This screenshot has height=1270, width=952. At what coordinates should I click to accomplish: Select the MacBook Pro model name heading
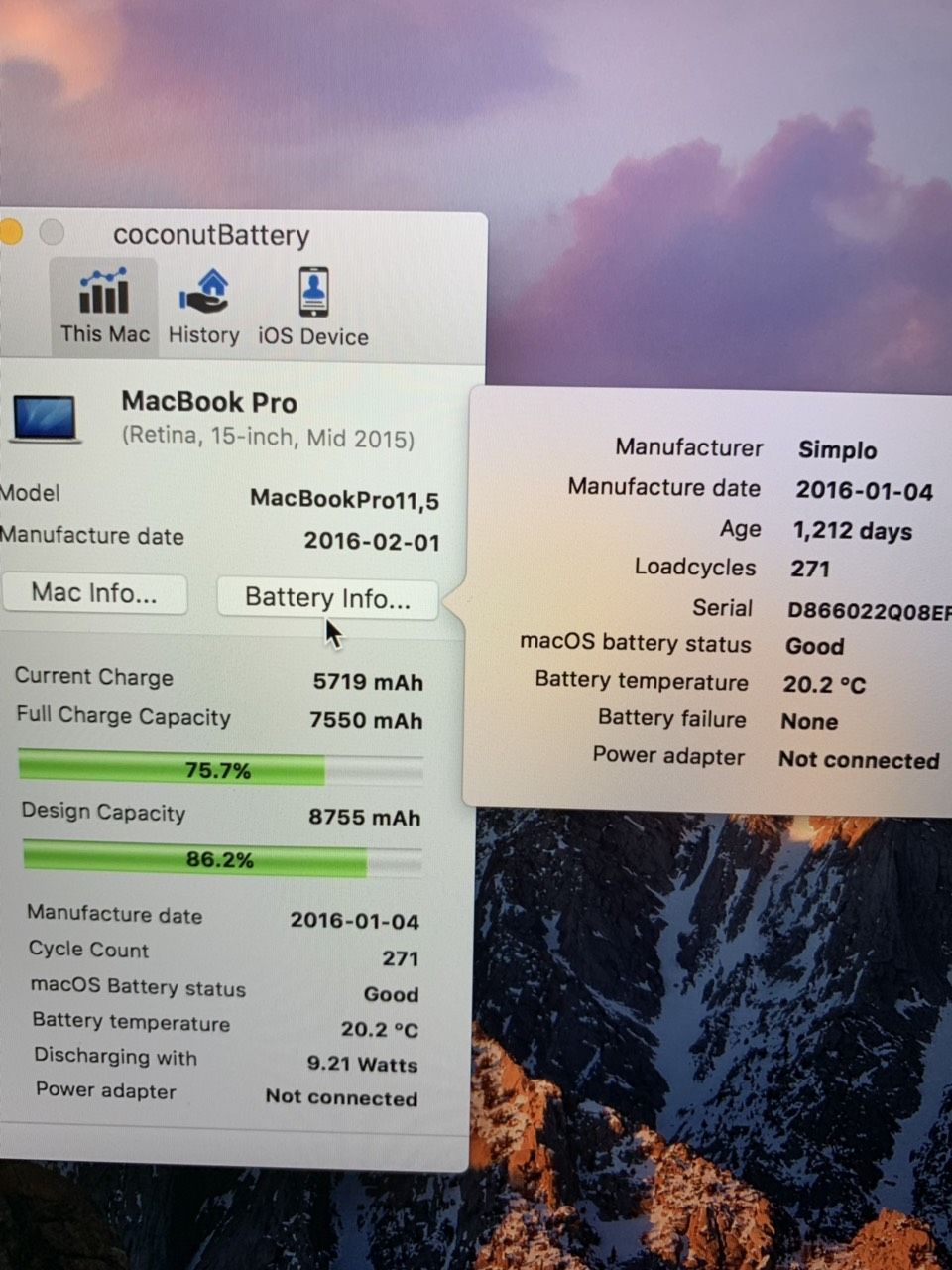209,402
